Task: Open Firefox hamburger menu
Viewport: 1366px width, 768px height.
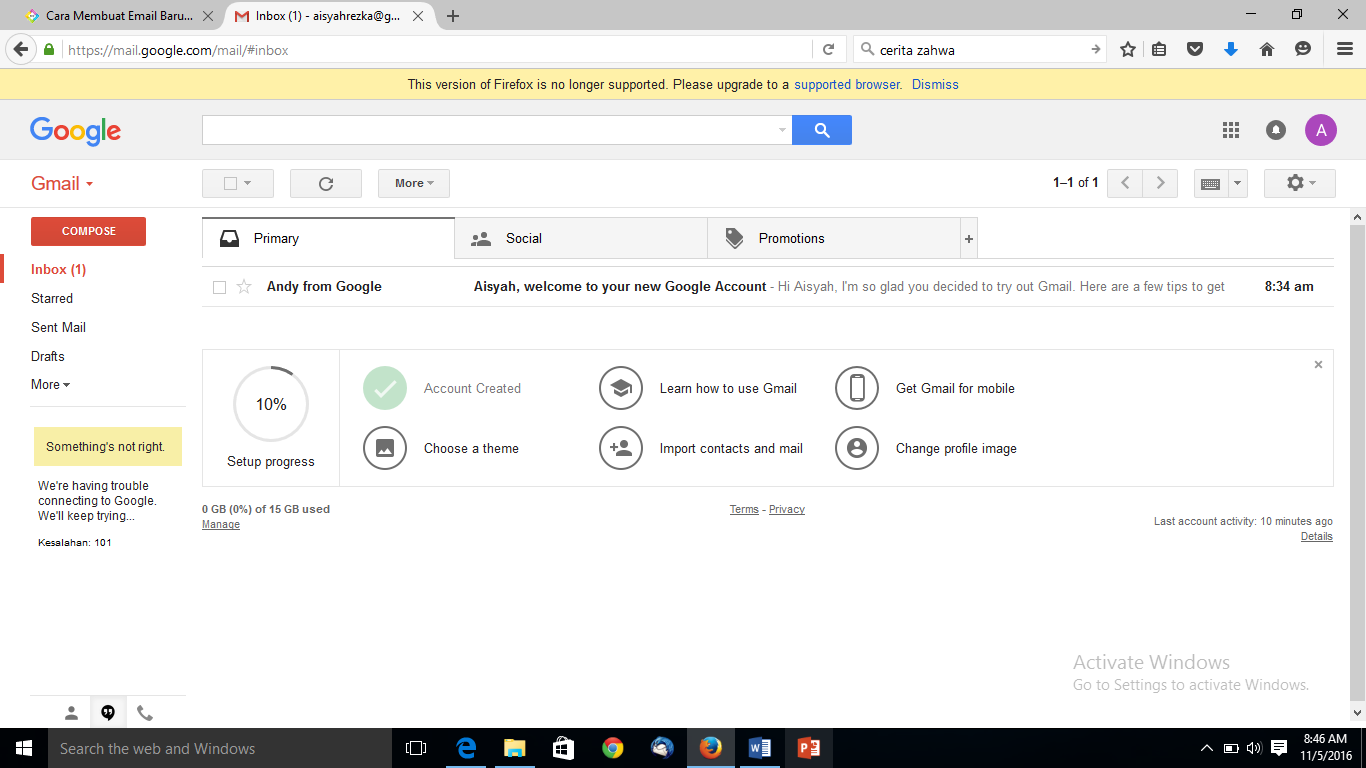Action: coord(1345,49)
